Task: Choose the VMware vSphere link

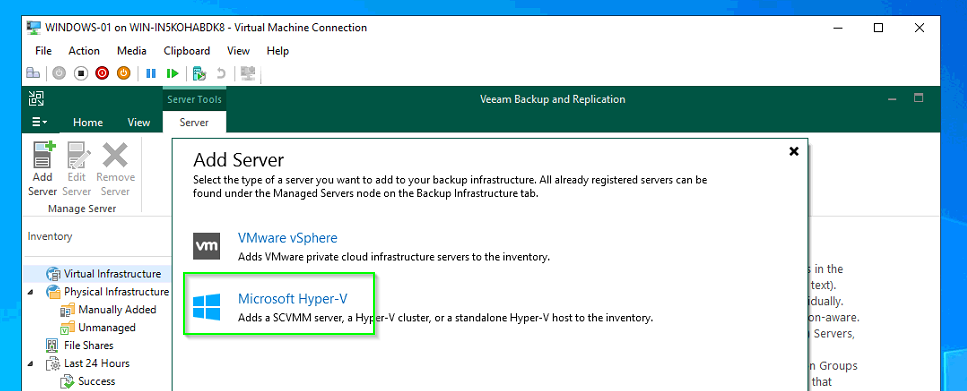Action: point(287,238)
